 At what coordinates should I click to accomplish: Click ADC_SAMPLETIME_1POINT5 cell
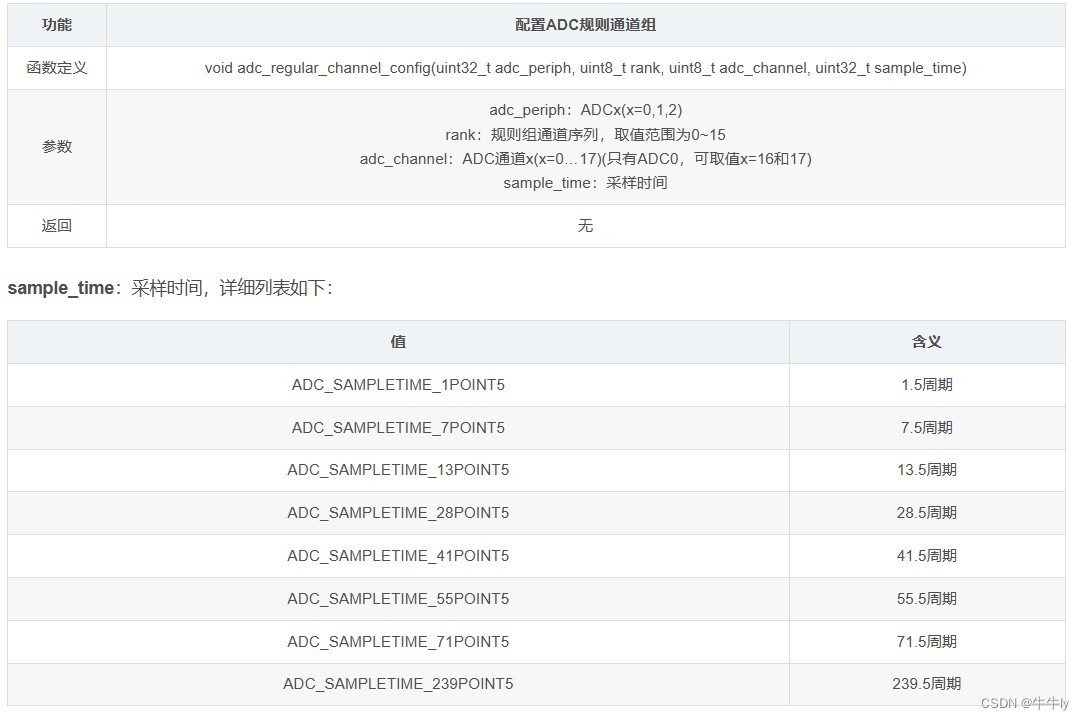coord(398,385)
